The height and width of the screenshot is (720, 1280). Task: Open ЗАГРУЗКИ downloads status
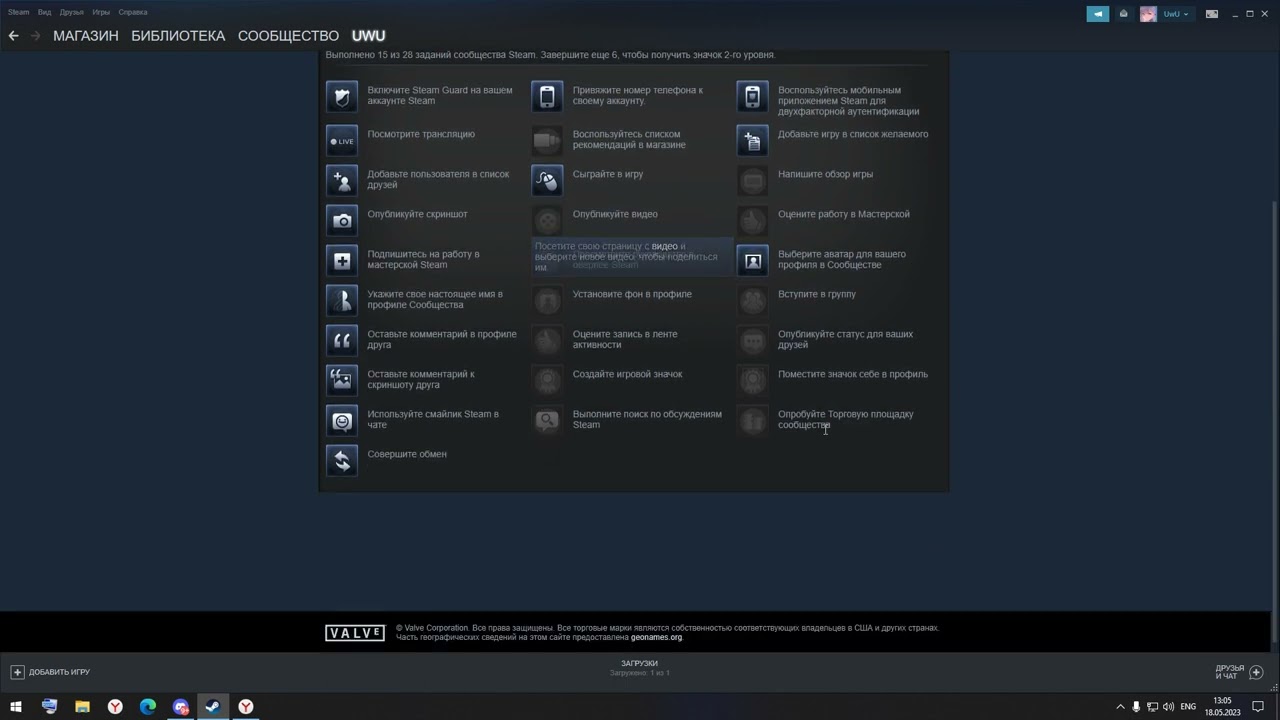tap(639, 667)
